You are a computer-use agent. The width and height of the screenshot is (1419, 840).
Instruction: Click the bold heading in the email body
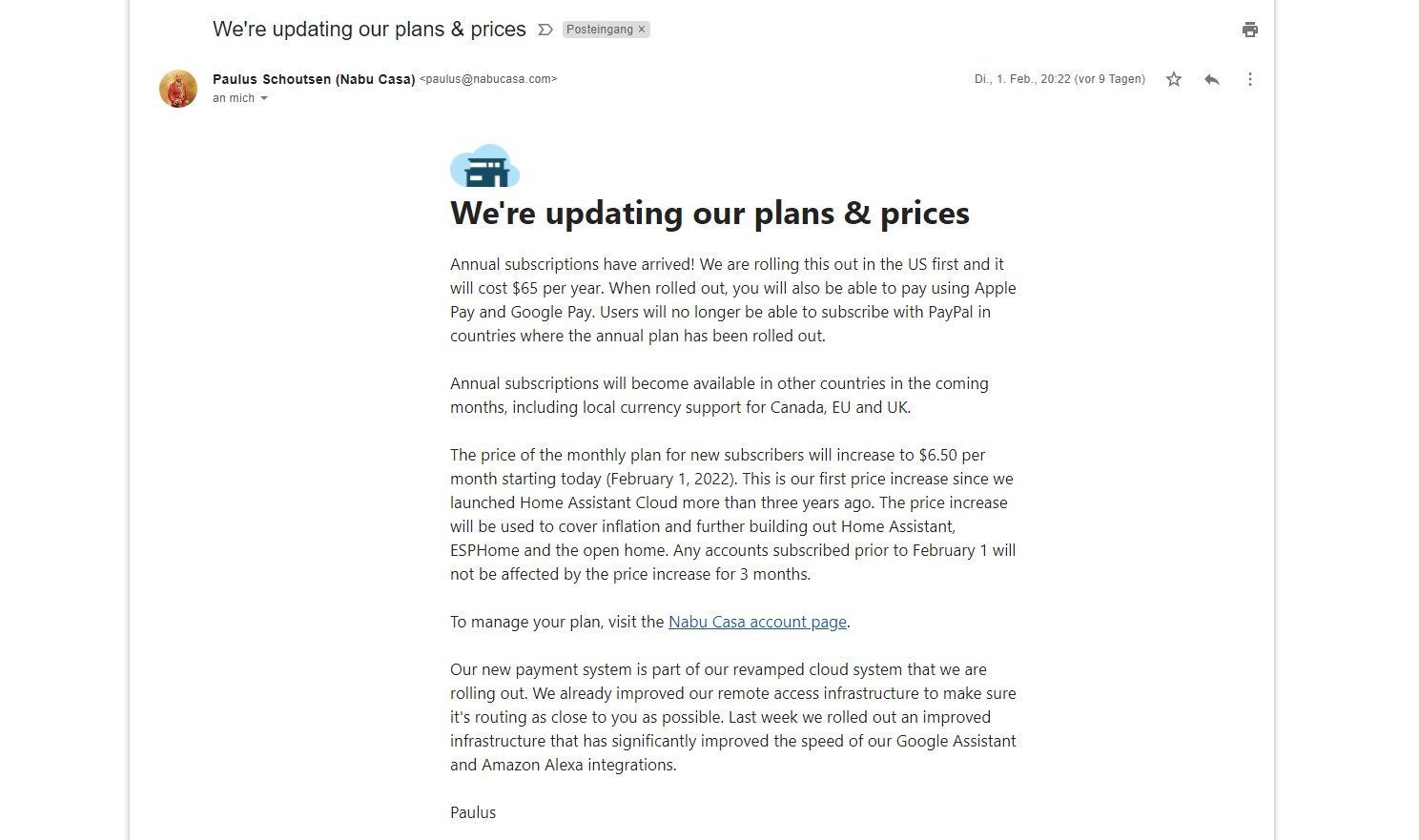coord(709,213)
